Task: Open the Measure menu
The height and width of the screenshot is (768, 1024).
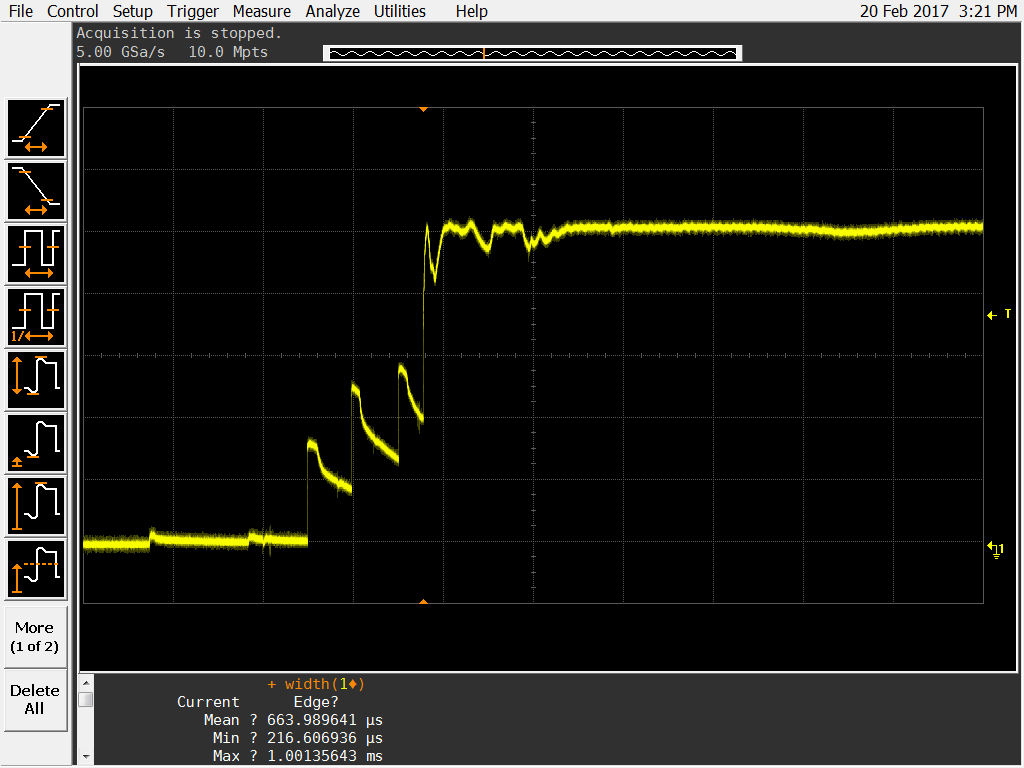Action: click(x=262, y=11)
